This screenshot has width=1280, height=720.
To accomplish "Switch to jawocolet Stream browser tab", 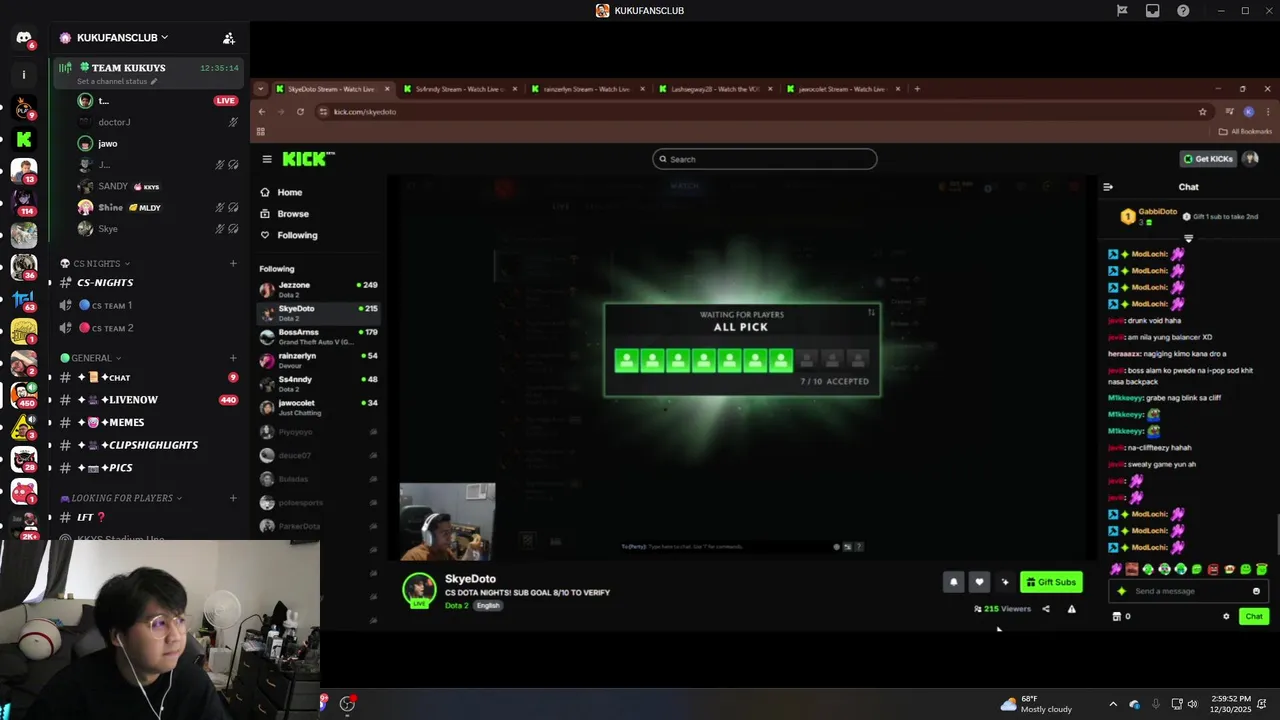I will (x=842, y=89).
